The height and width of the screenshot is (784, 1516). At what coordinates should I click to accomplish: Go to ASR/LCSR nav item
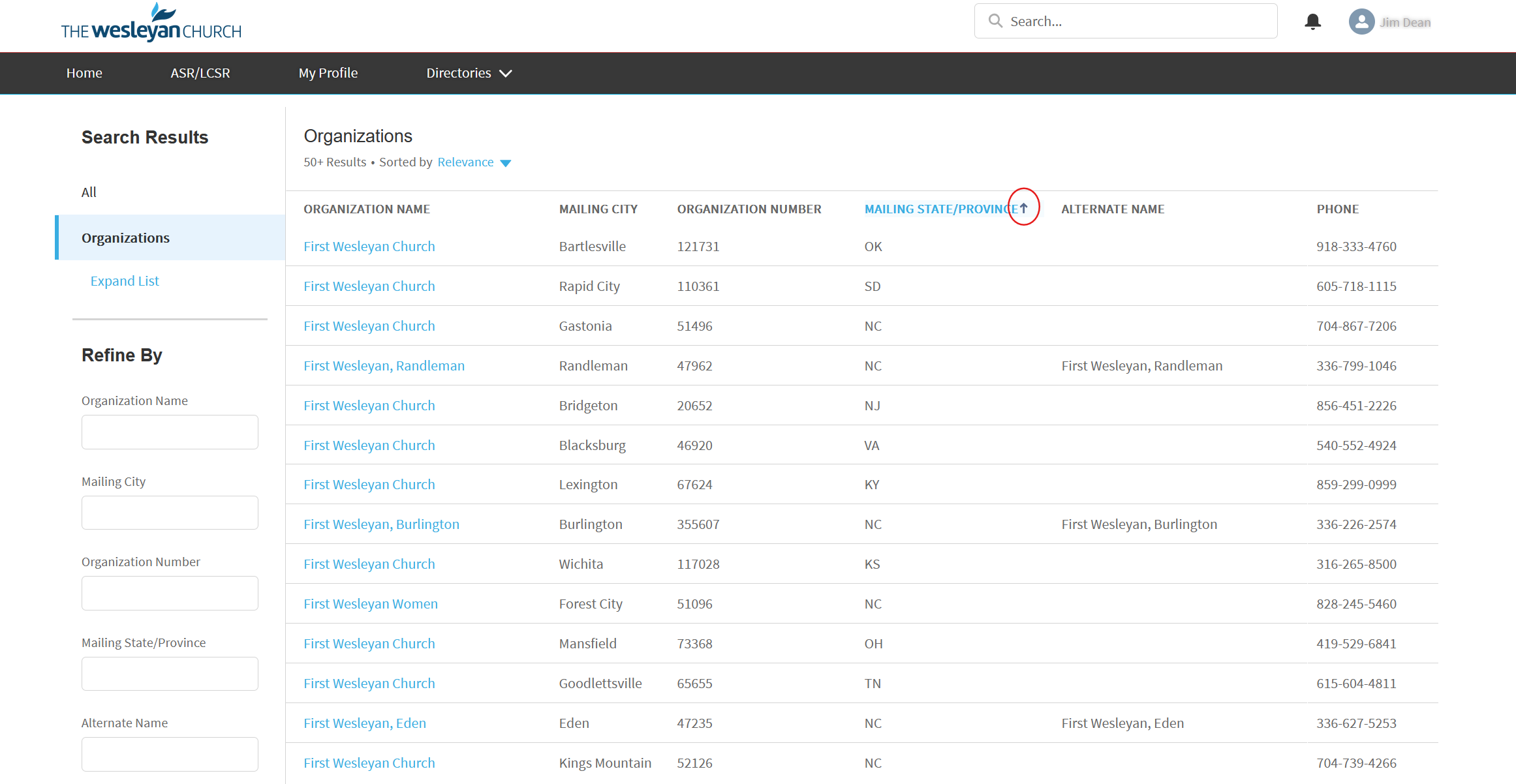[200, 73]
